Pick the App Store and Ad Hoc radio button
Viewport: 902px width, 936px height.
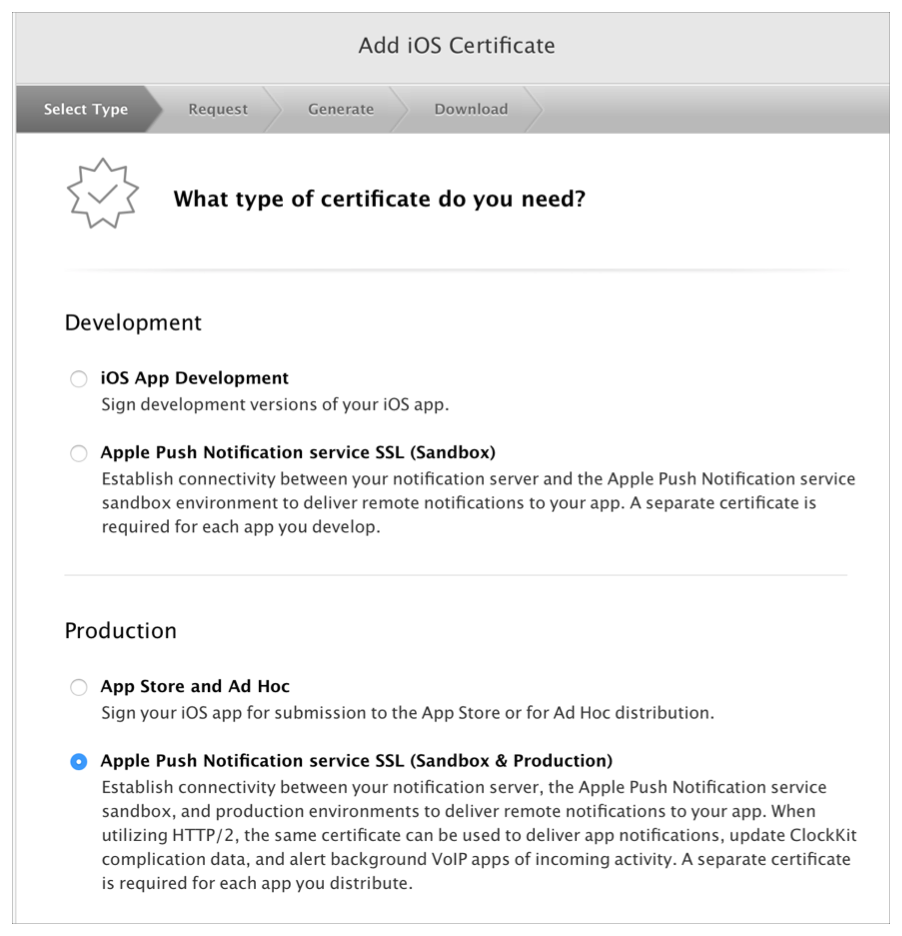[x=78, y=687]
